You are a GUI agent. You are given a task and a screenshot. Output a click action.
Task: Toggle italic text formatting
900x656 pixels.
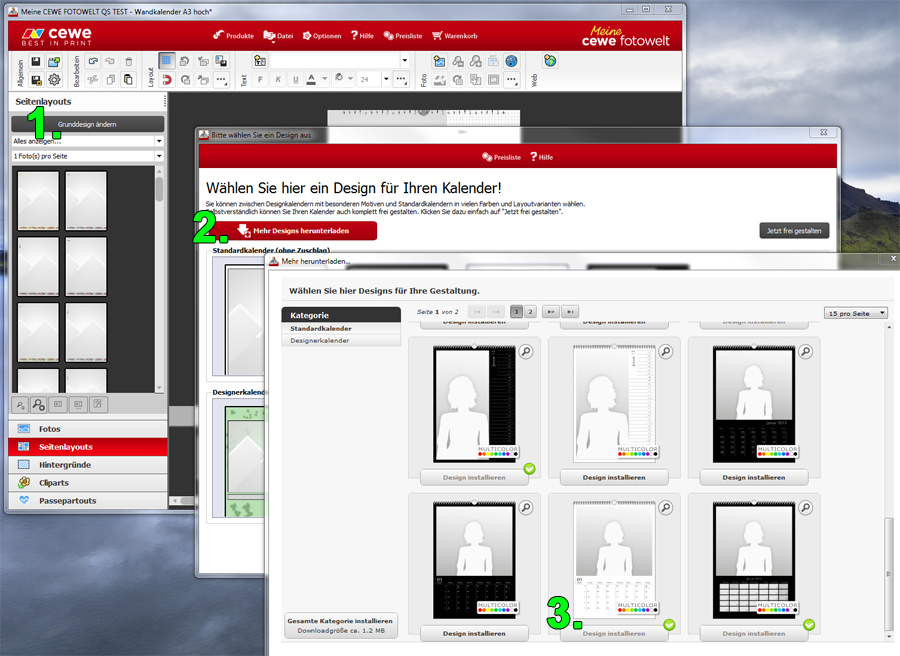(278, 79)
